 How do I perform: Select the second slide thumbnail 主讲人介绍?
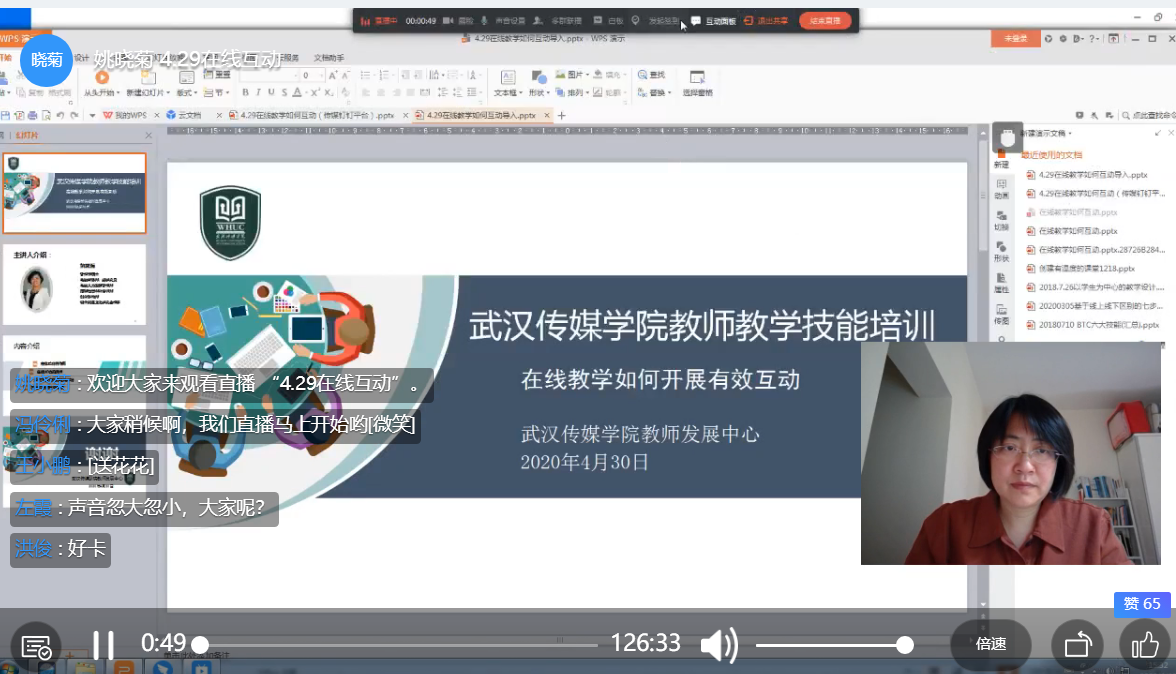[x=74, y=284]
